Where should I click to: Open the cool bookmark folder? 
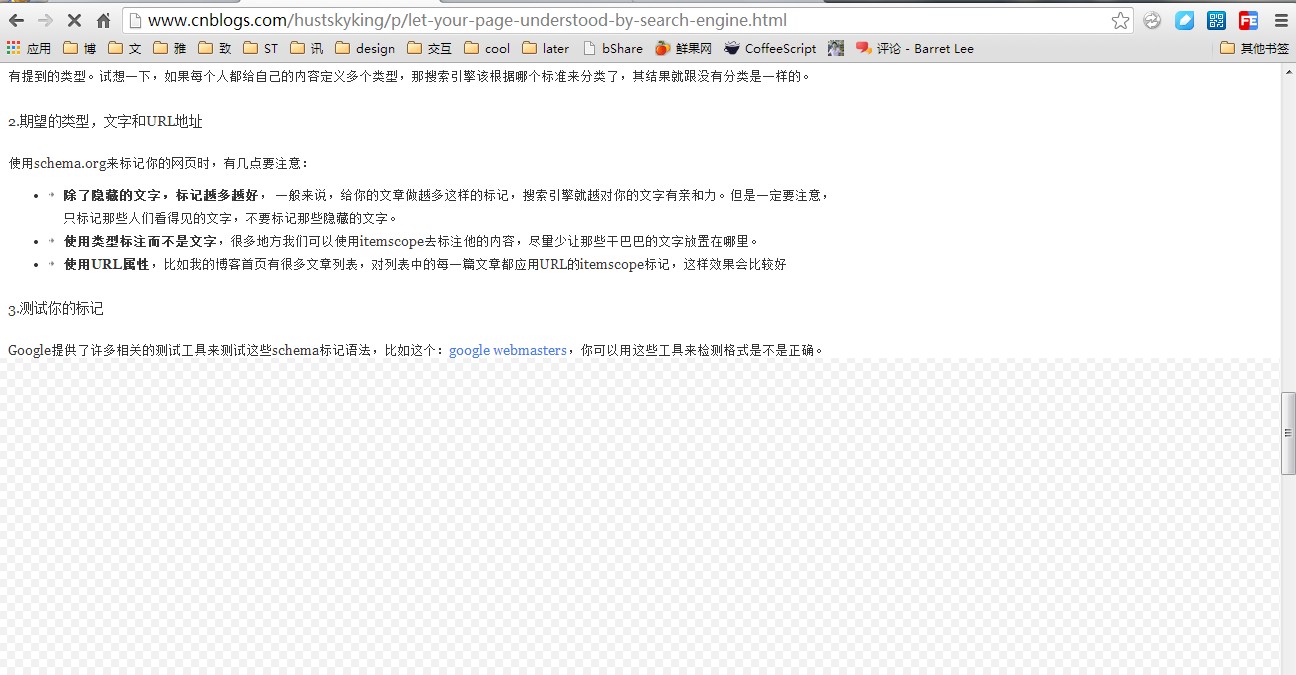click(x=487, y=48)
